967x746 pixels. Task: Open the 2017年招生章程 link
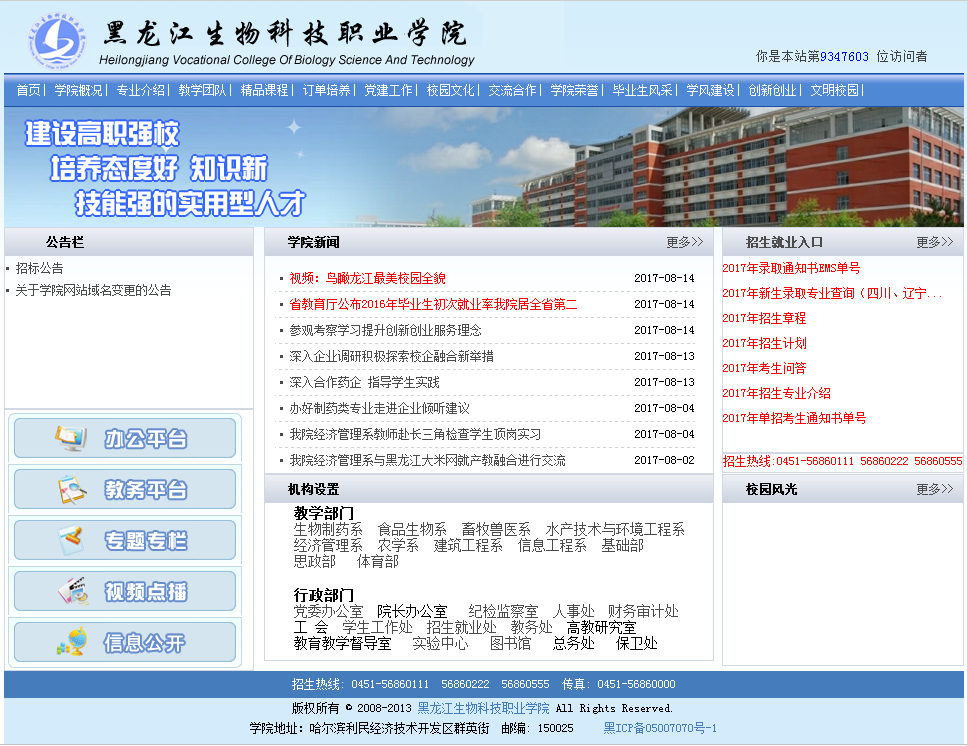click(x=764, y=318)
